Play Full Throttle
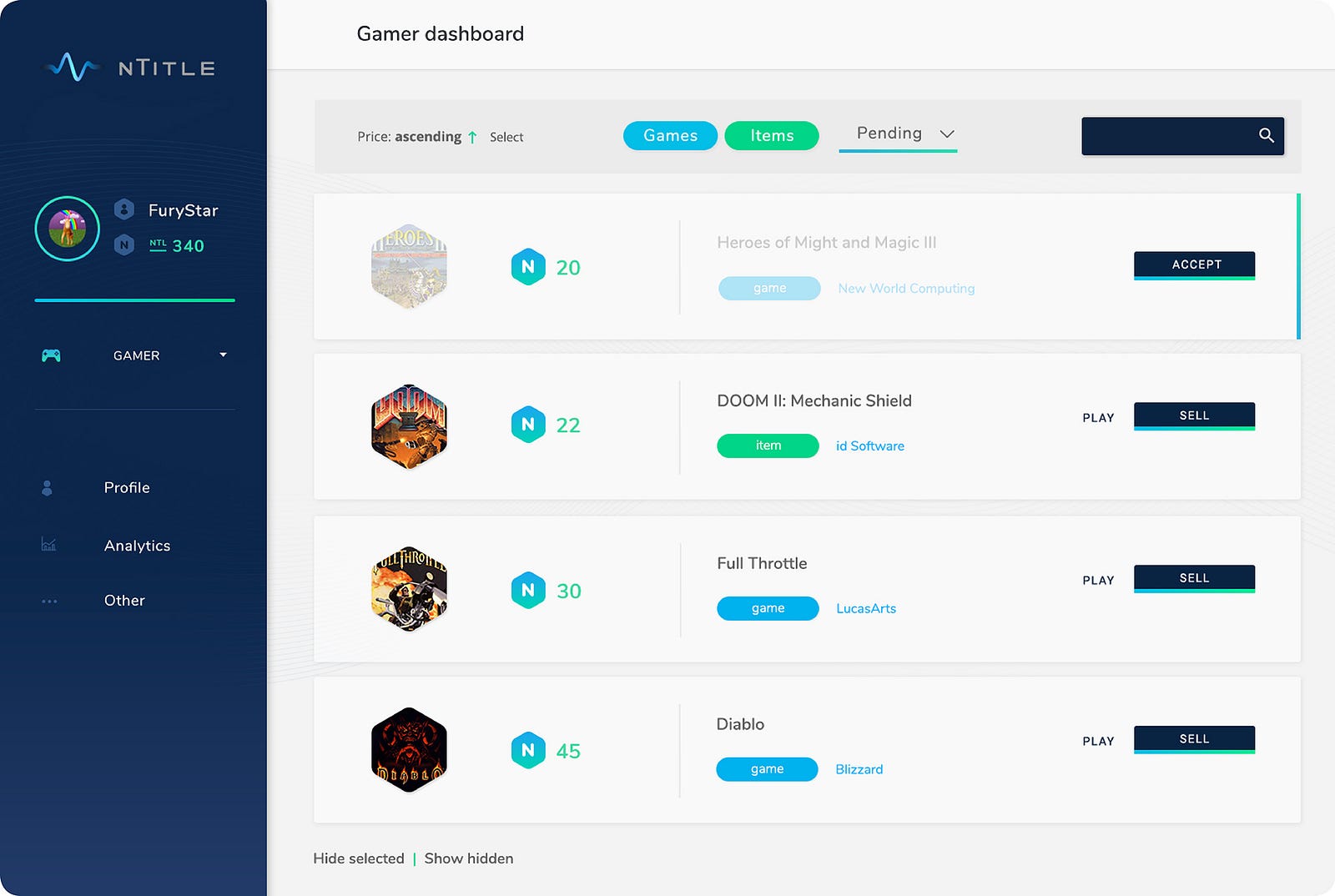1335x896 pixels. pyautogui.click(x=1098, y=581)
